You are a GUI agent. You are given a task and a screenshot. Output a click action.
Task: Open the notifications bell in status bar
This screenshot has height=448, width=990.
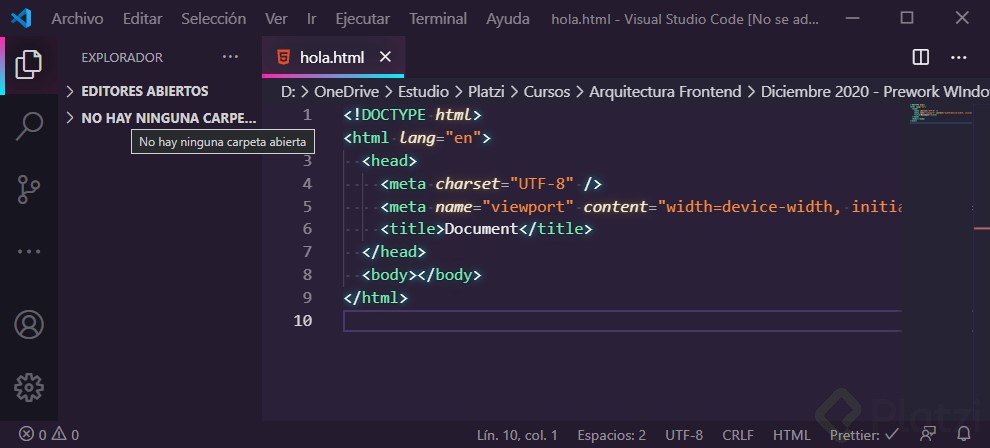pyautogui.click(x=963, y=435)
